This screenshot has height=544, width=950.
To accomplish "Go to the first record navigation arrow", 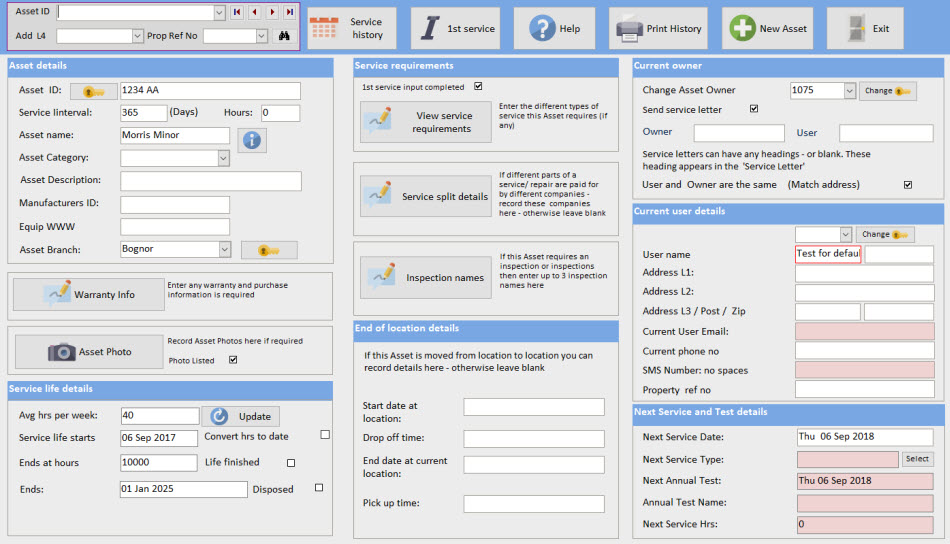I will point(237,13).
